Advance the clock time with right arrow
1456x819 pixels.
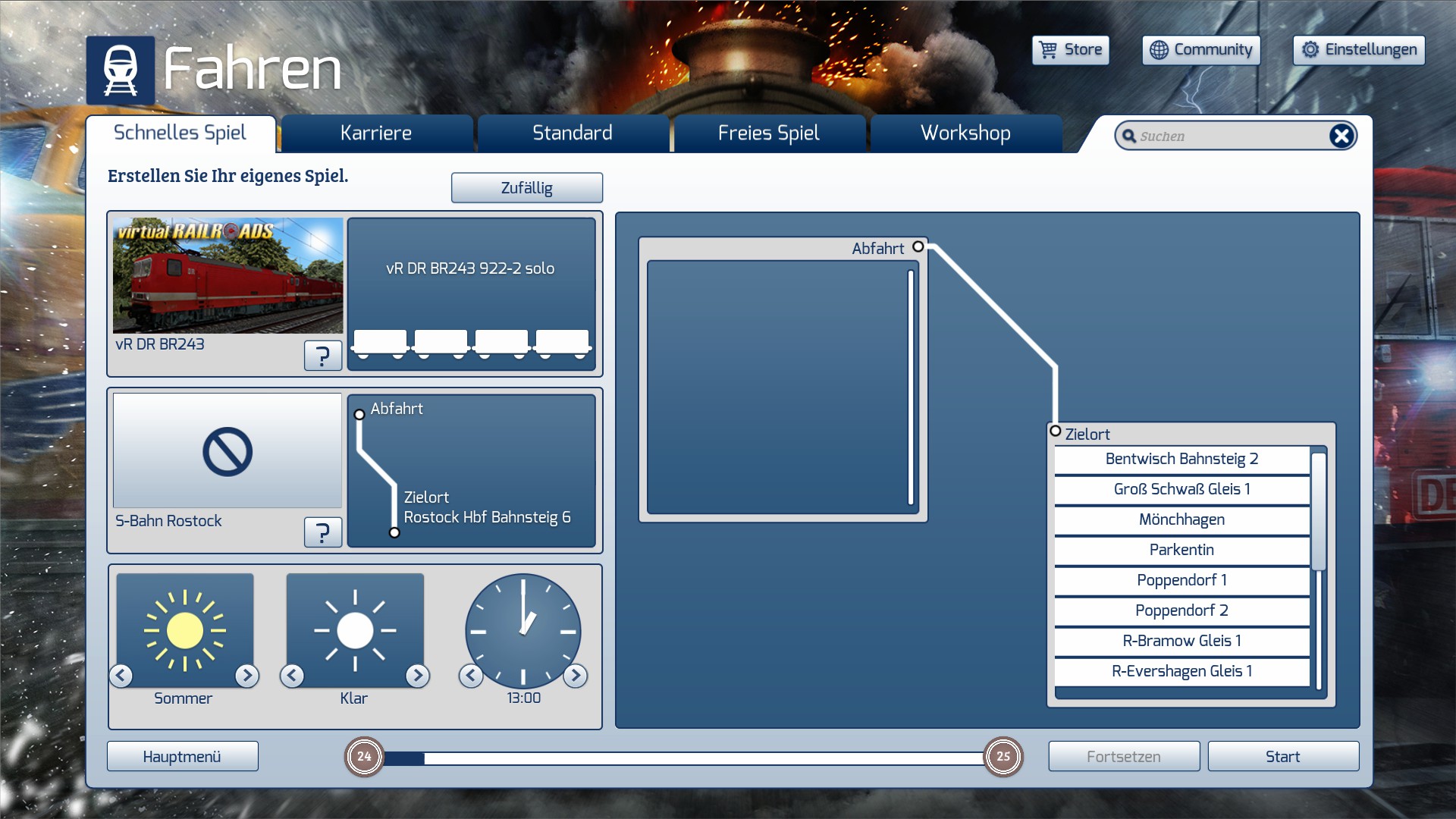(576, 675)
